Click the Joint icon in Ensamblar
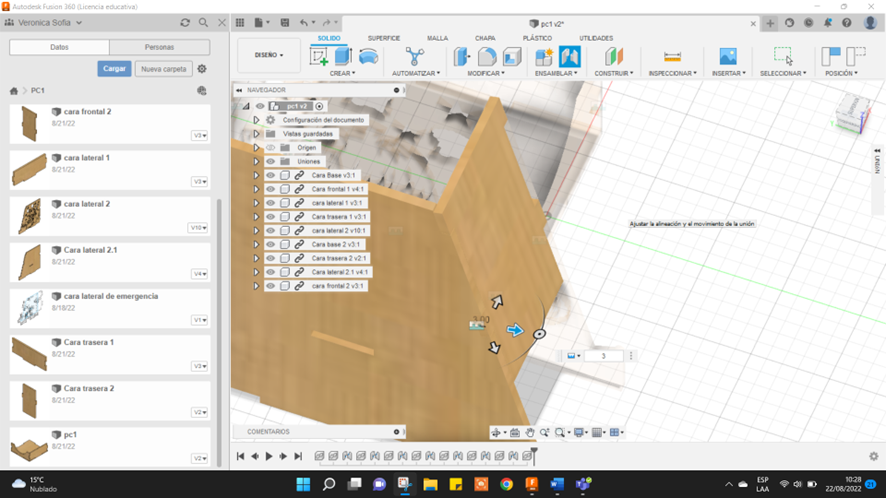This screenshot has width=886, height=498. [570, 57]
